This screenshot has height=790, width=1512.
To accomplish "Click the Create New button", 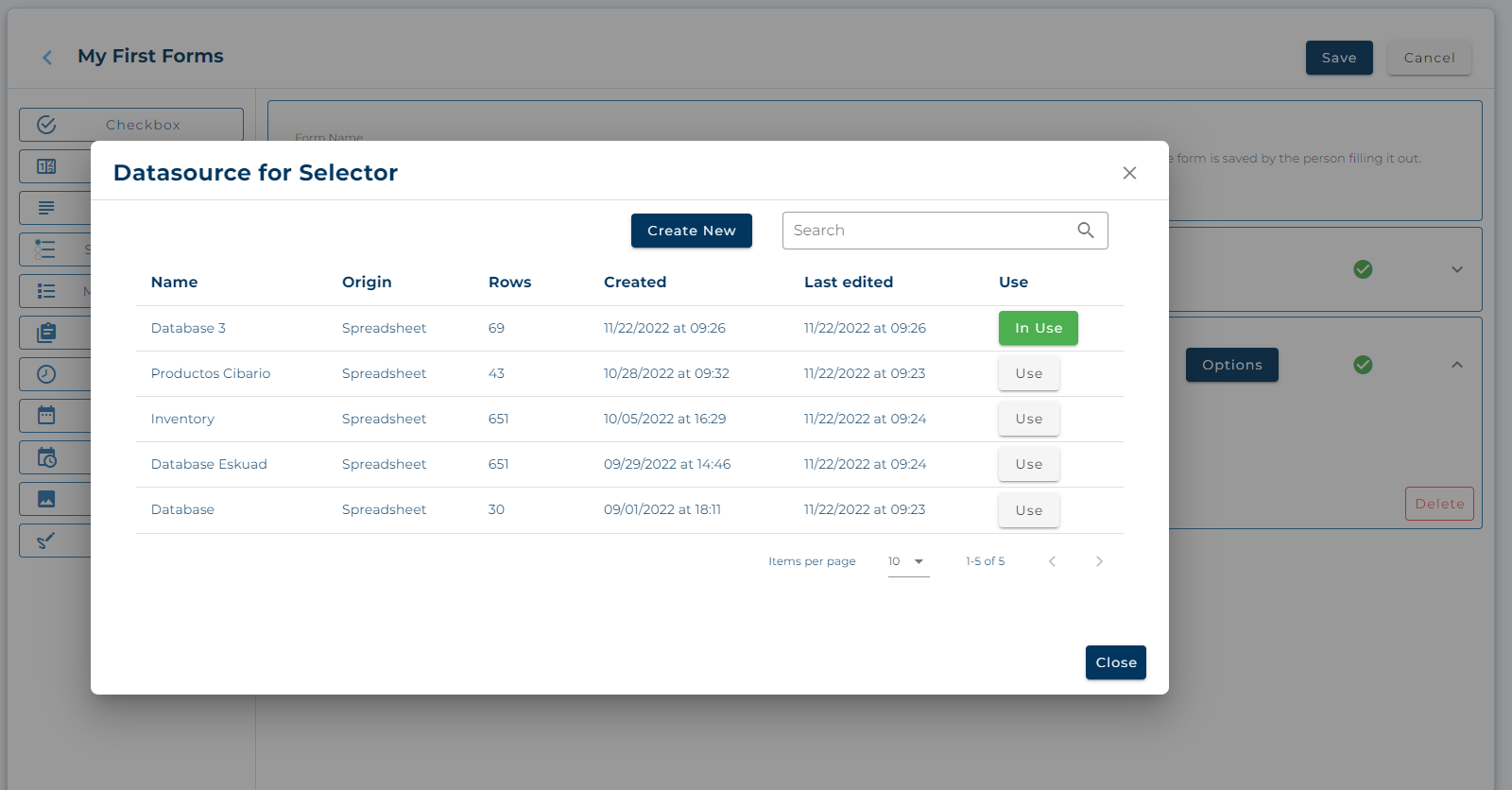I will 691,231.
